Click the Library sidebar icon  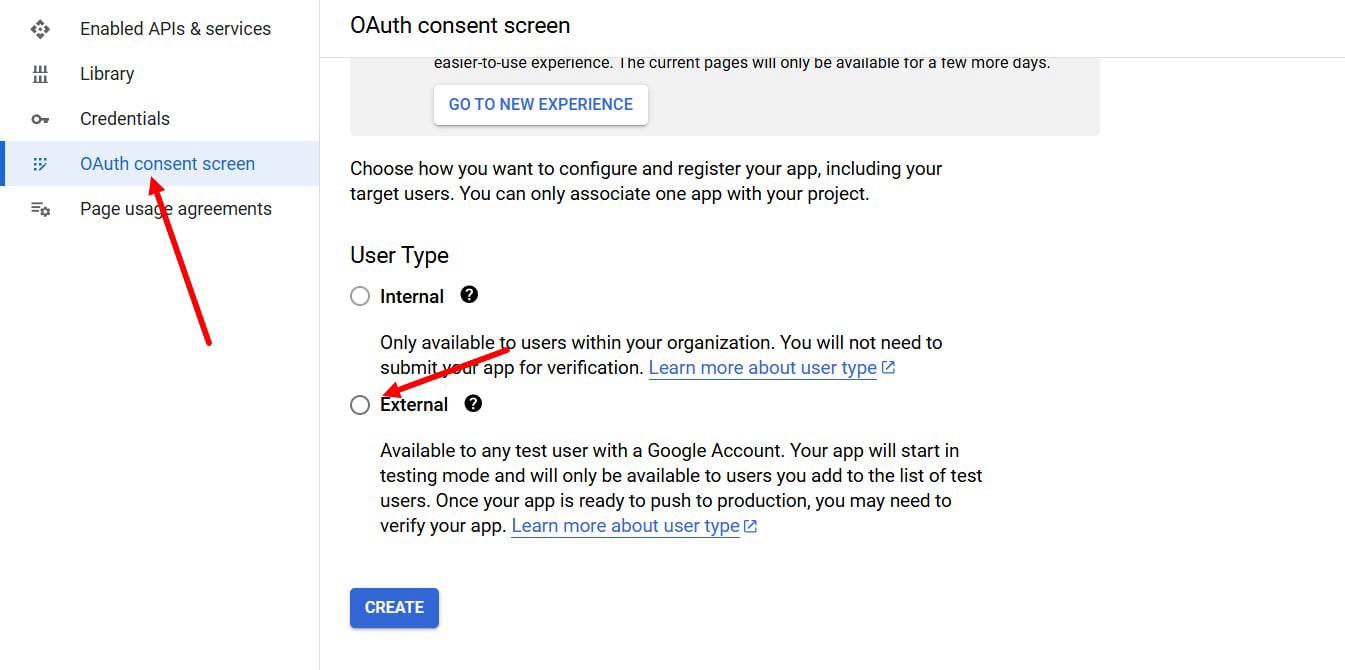40,74
